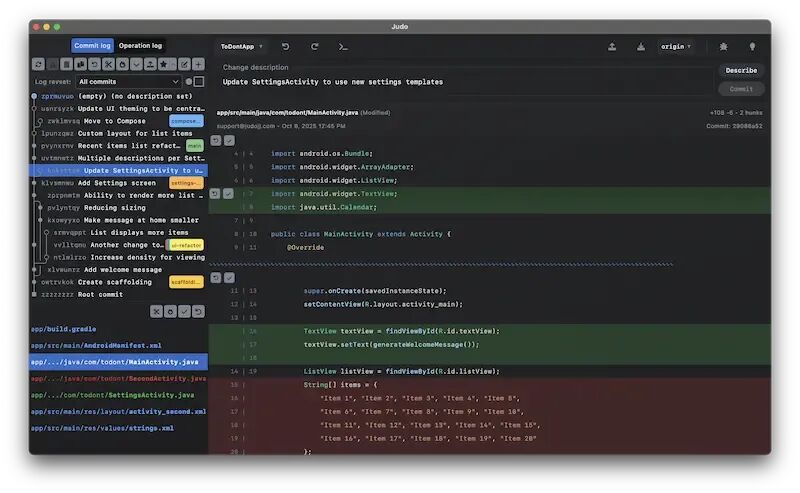Undo the last operation from the top toolbar
Viewport: 800px width, 493px height.
point(285,46)
